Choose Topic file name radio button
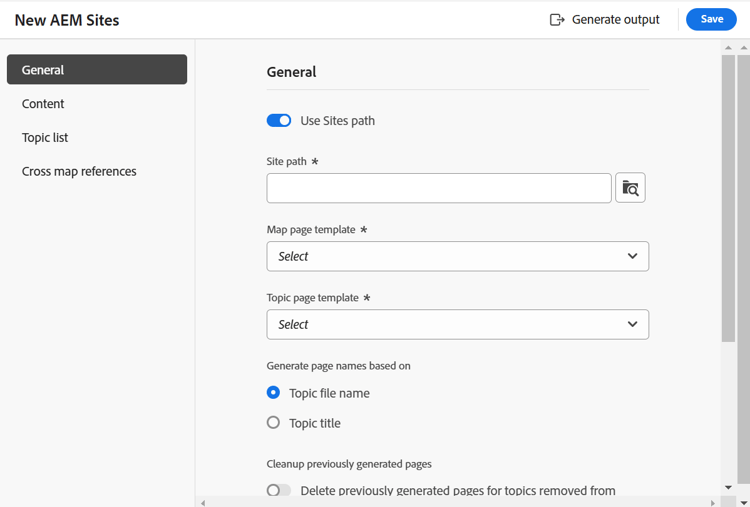 (273, 393)
